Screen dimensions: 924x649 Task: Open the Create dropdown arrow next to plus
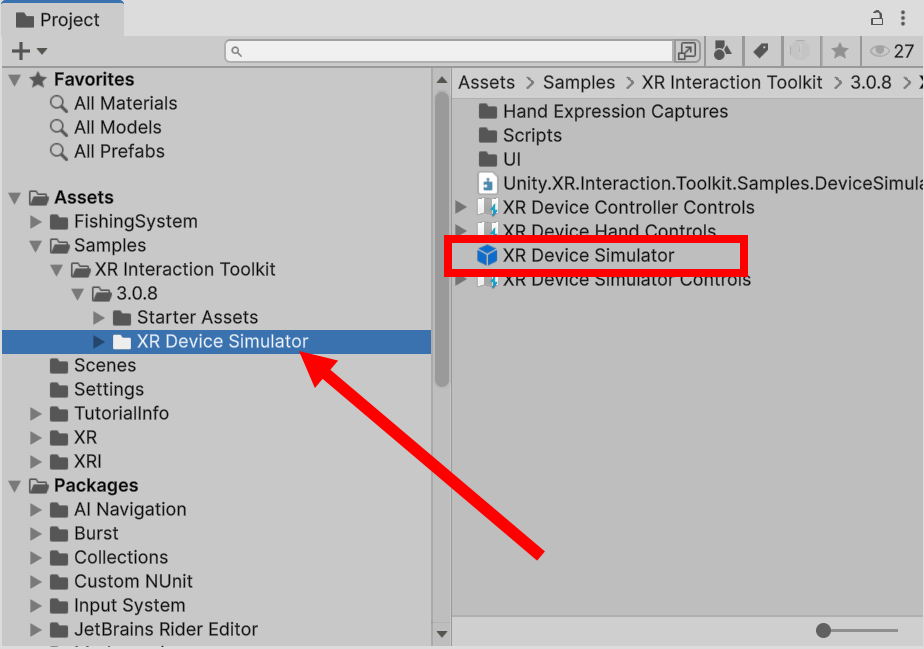(42, 51)
